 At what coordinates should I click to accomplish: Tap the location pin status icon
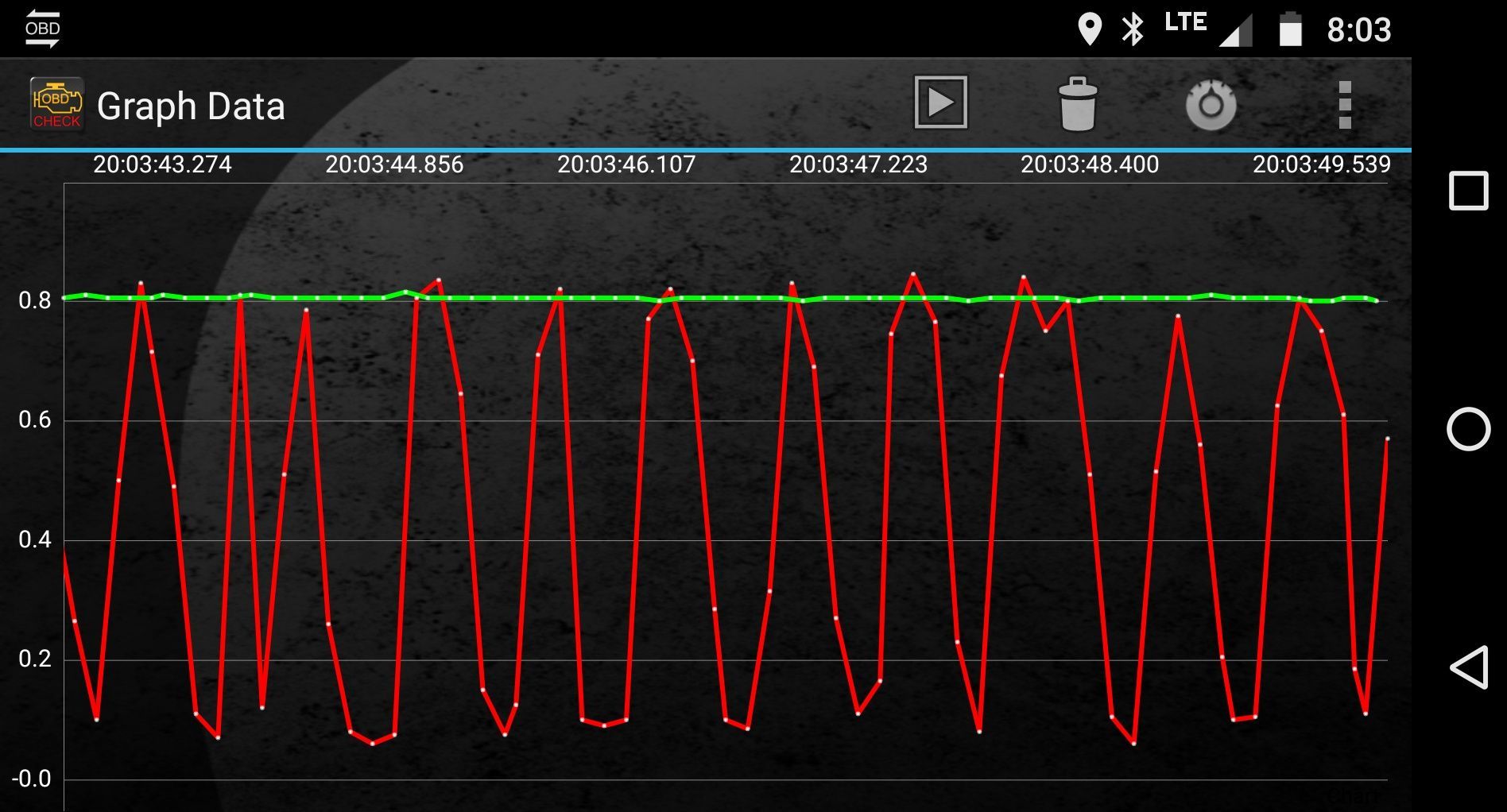(x=1089, y=29)
